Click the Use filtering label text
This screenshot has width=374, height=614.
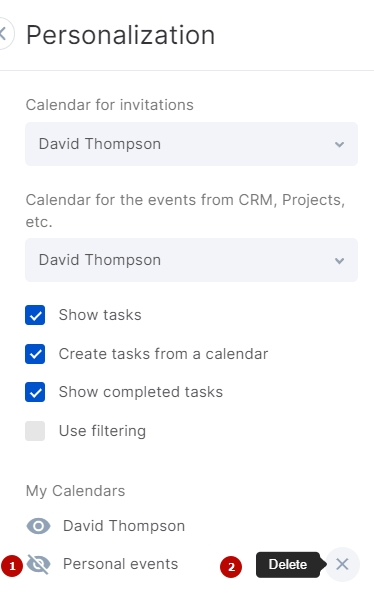[102, 431]
